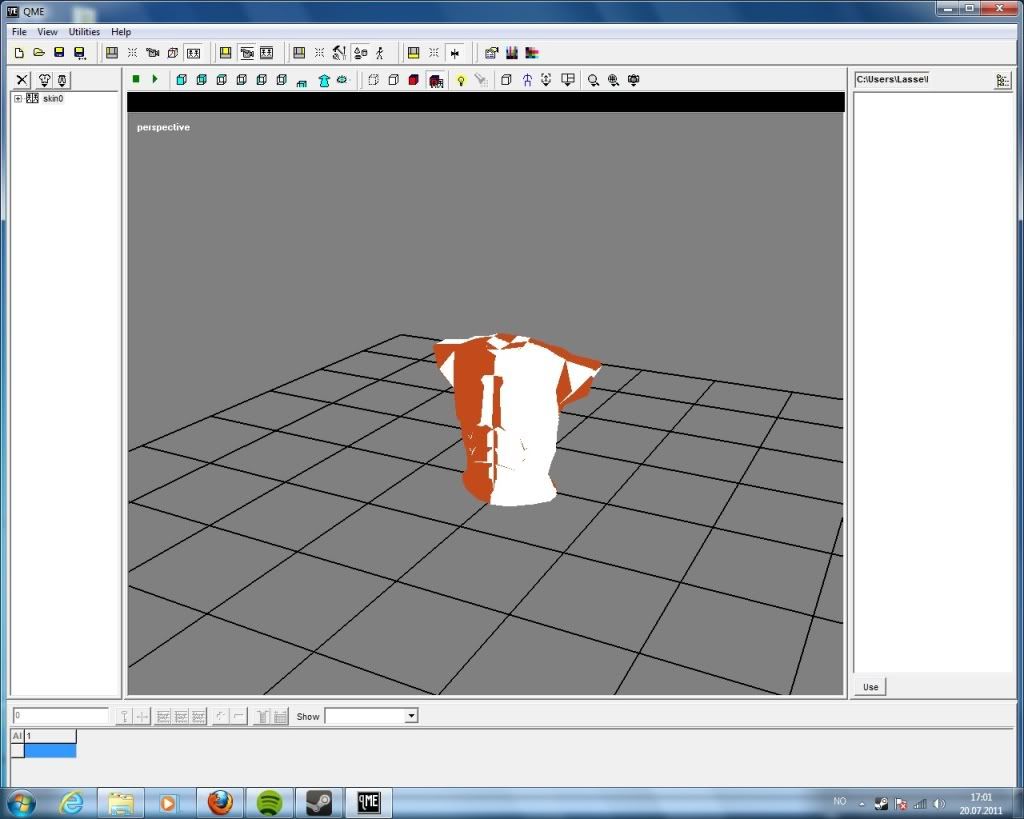
Task: Click the first cyan-filled cube view icon
Action: tap(182, 80)
